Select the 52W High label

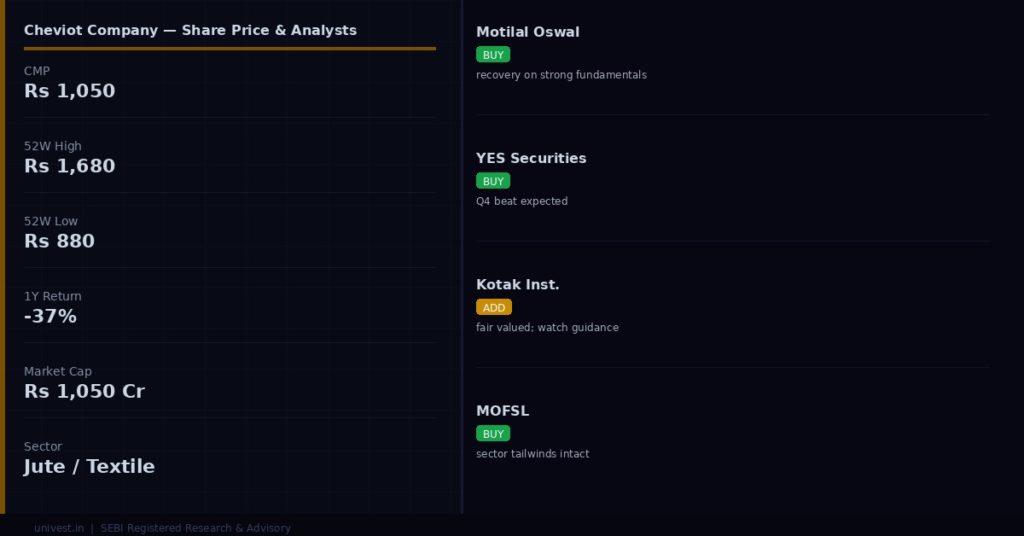tap(53, 146)
